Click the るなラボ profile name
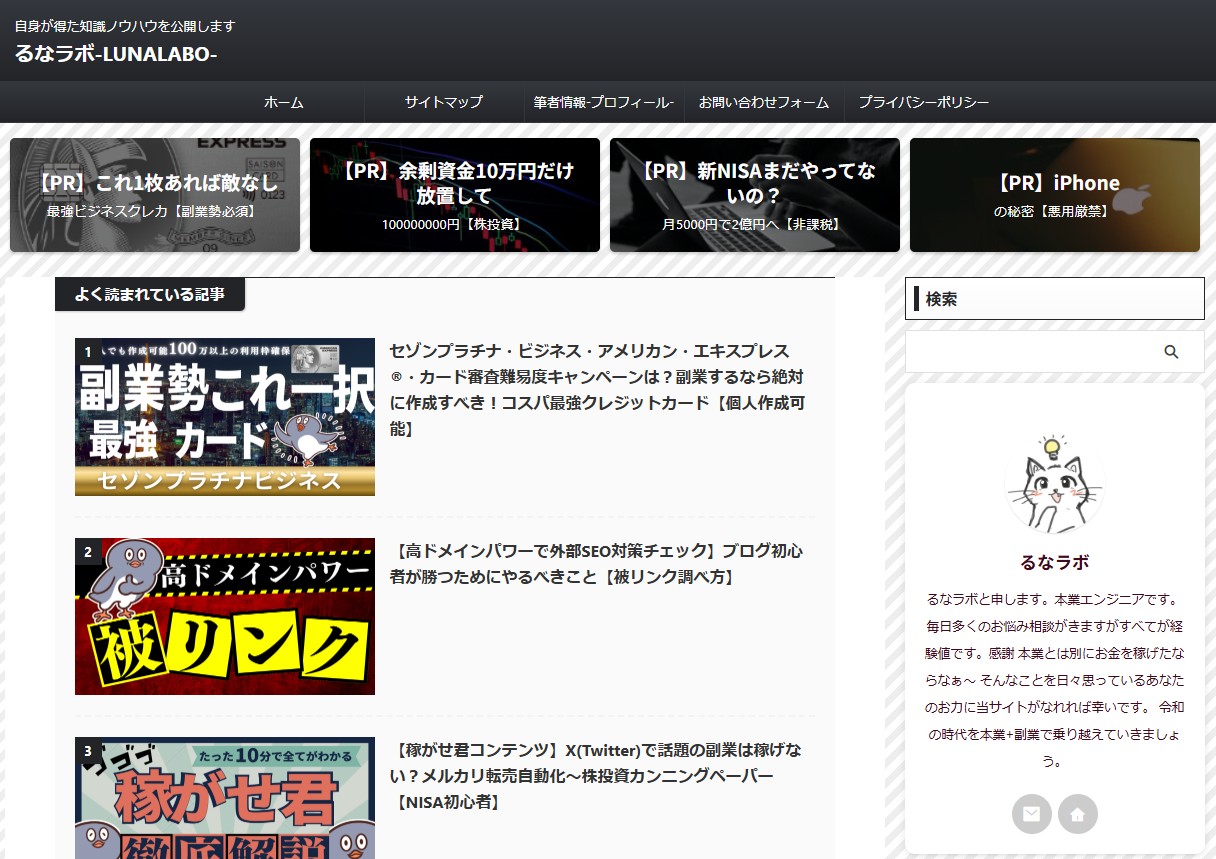 1054,562
